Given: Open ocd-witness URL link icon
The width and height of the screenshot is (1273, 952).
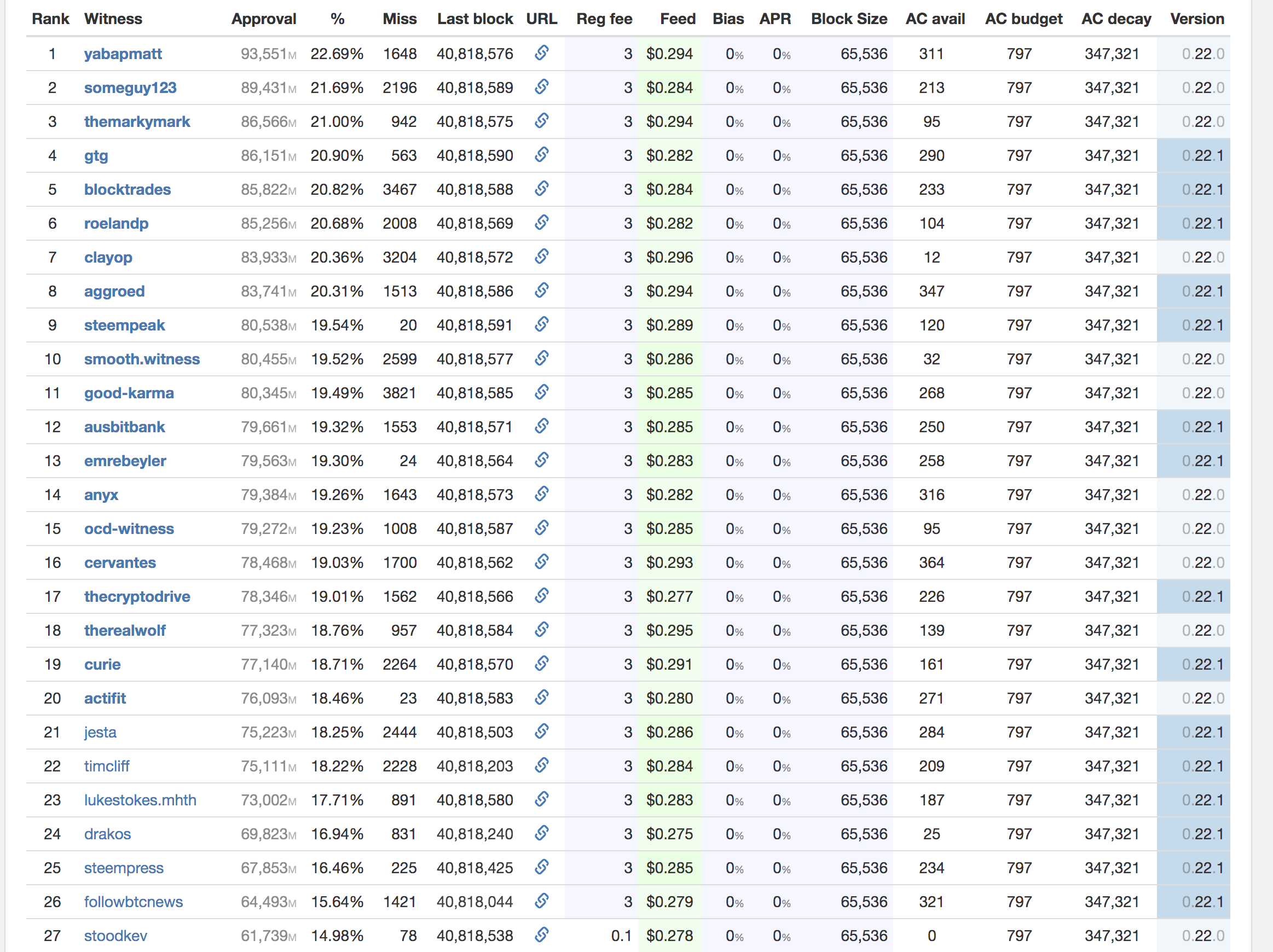Looking at the screenshot, I should [541, 528].
